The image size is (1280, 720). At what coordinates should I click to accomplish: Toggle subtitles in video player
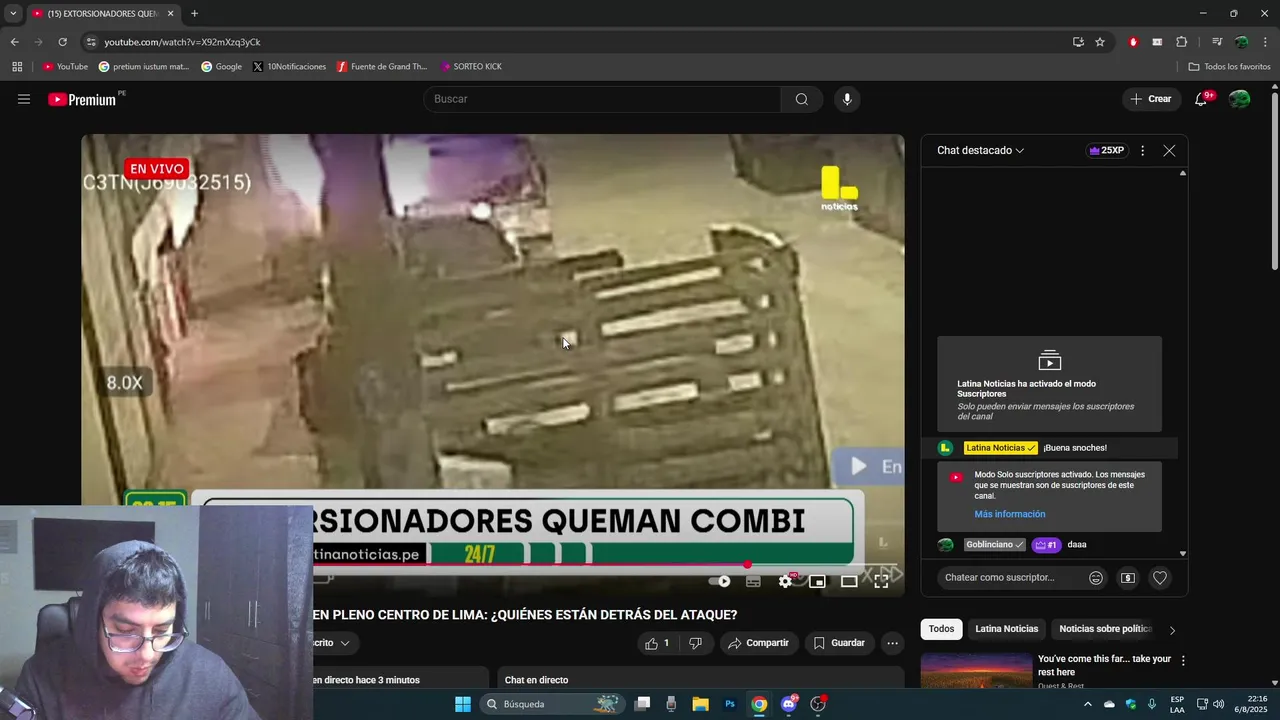tap(753, 581)
